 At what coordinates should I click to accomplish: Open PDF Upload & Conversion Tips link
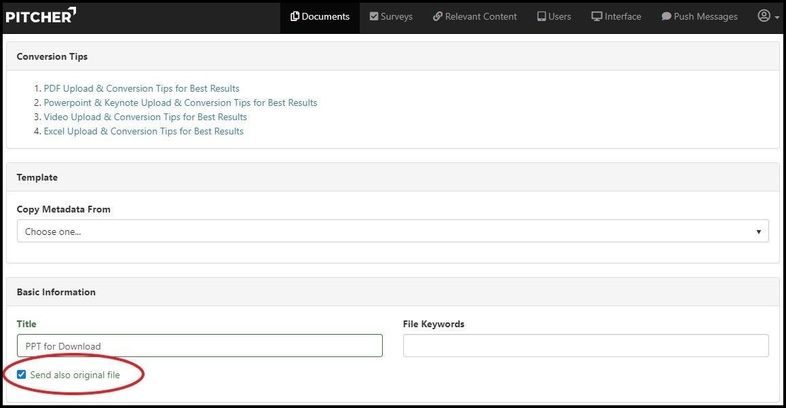point(141,89)
